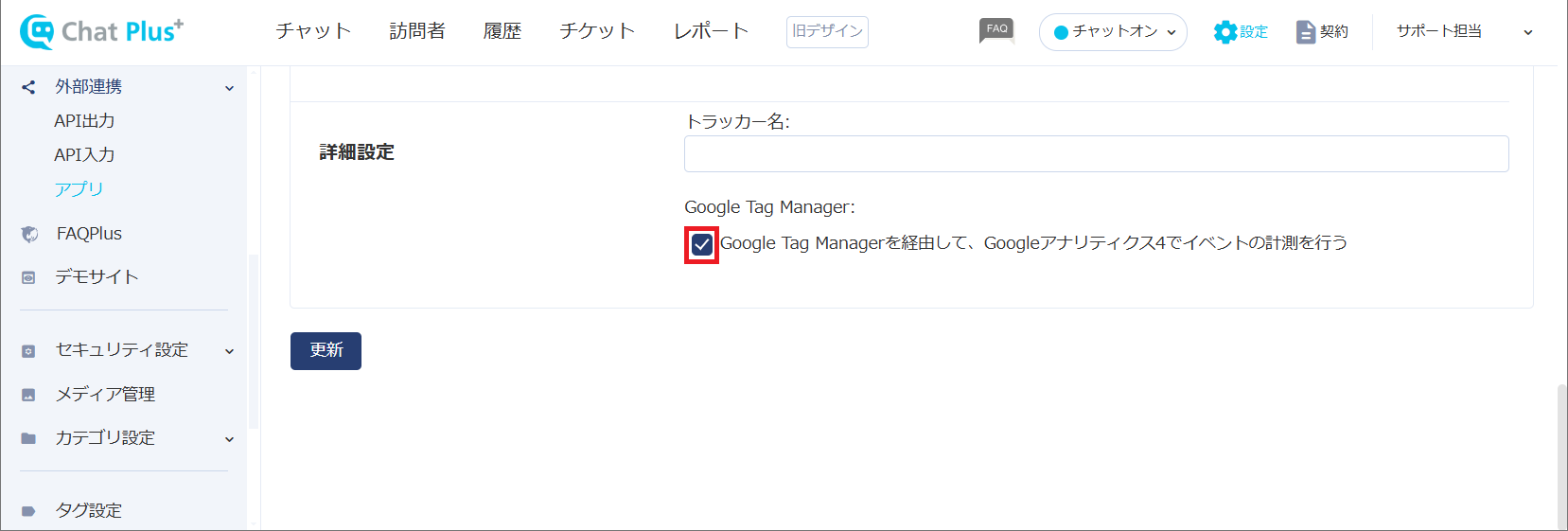
Task: Collapse the 外部連携 section chevron
Action: (229, 88)
